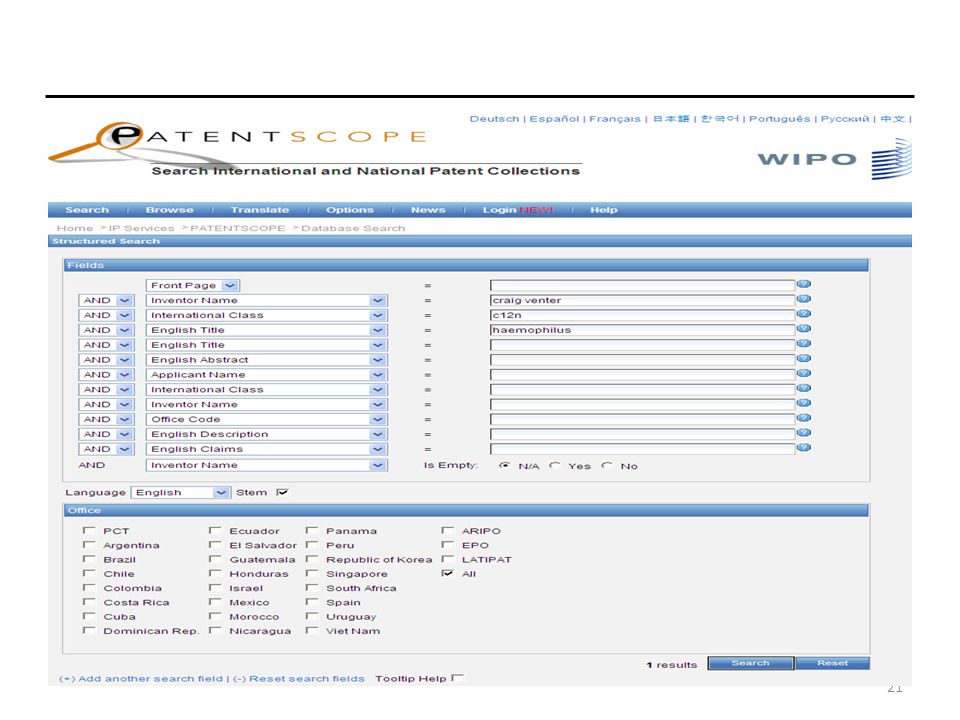Screen dimensions: 960x720
Task: Click the Search button
Action: click(751, 663)
